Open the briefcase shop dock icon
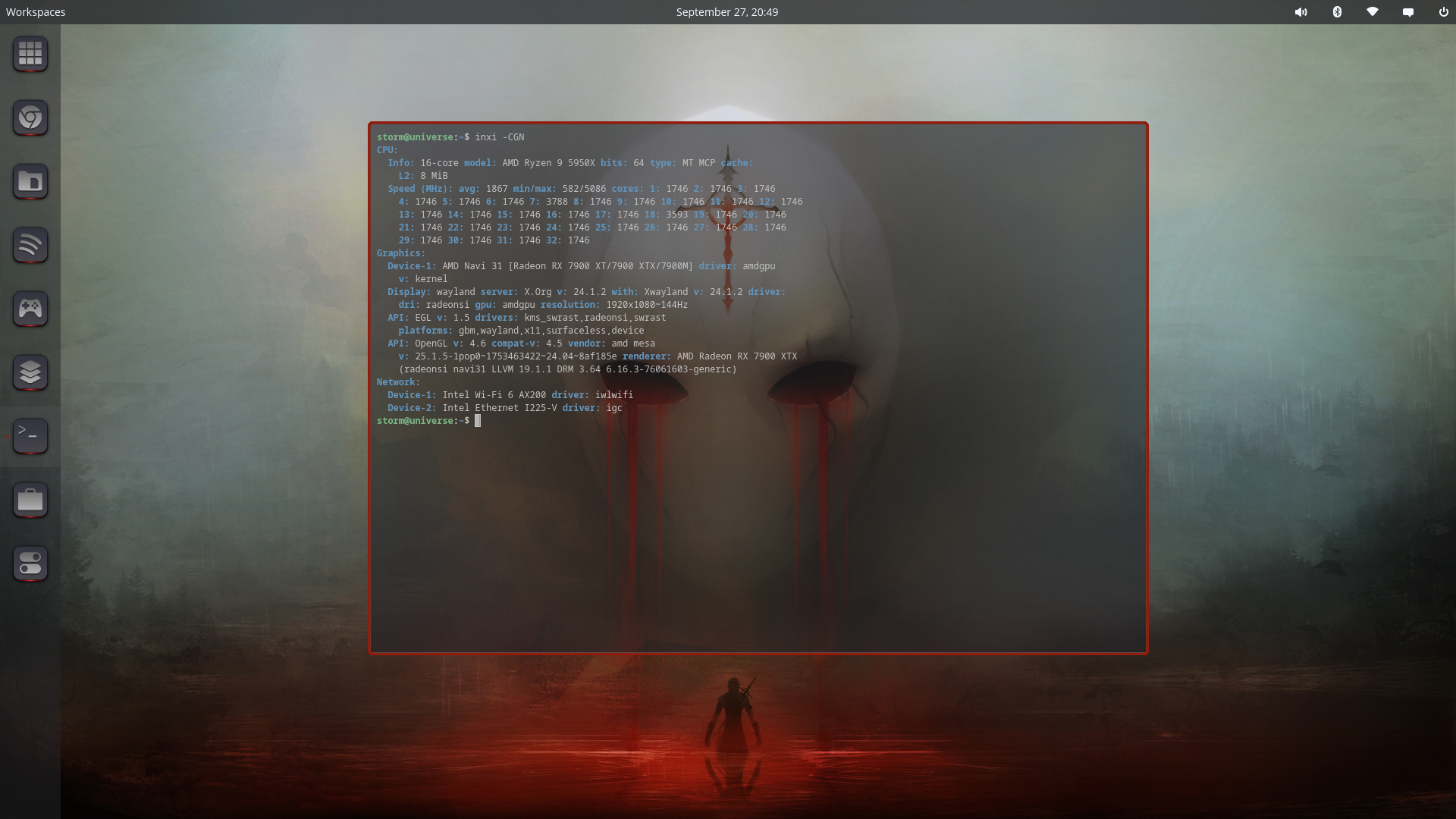 [x=30, y=500]
